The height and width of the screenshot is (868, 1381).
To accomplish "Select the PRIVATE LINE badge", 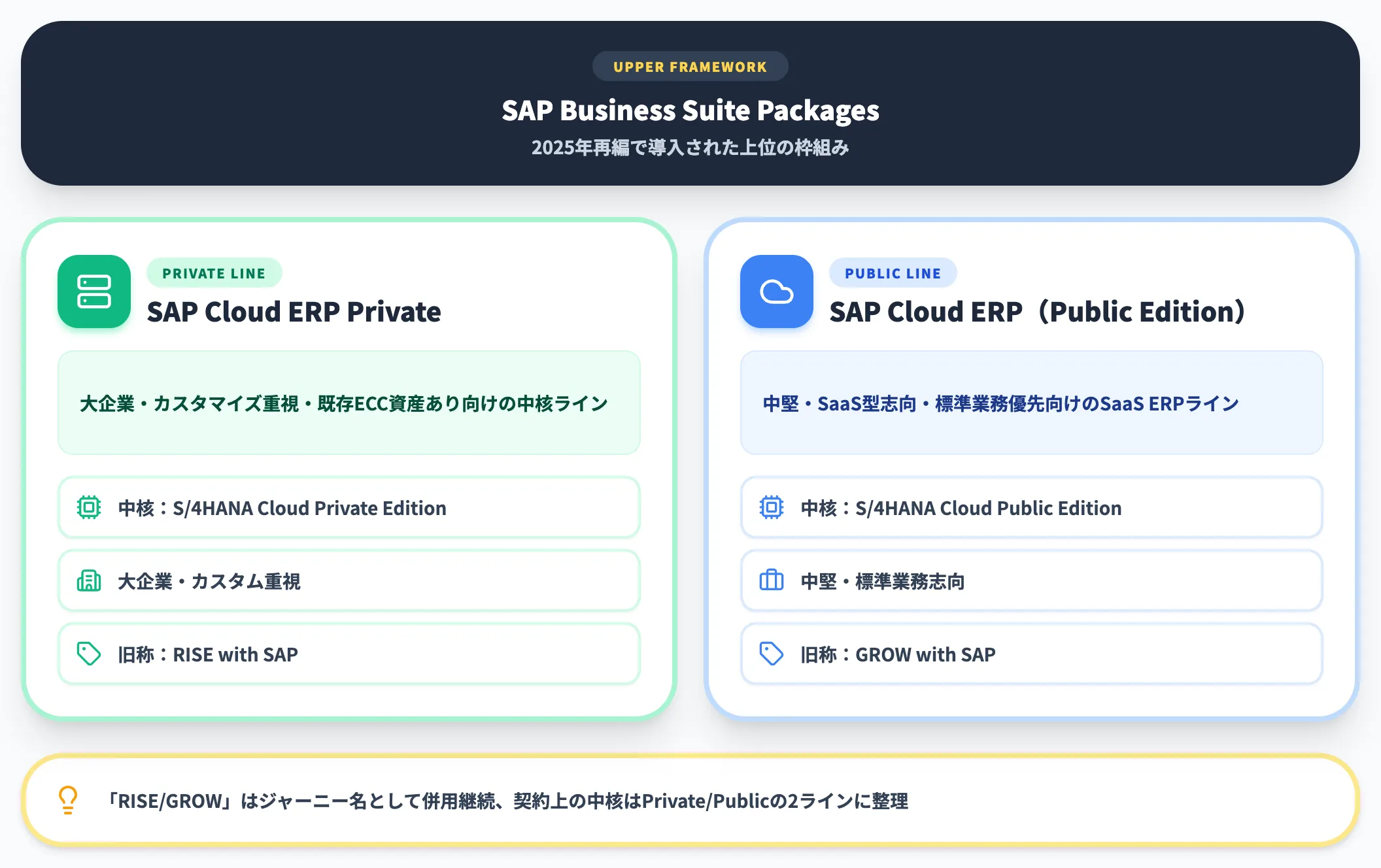I will tap(214, 273).
